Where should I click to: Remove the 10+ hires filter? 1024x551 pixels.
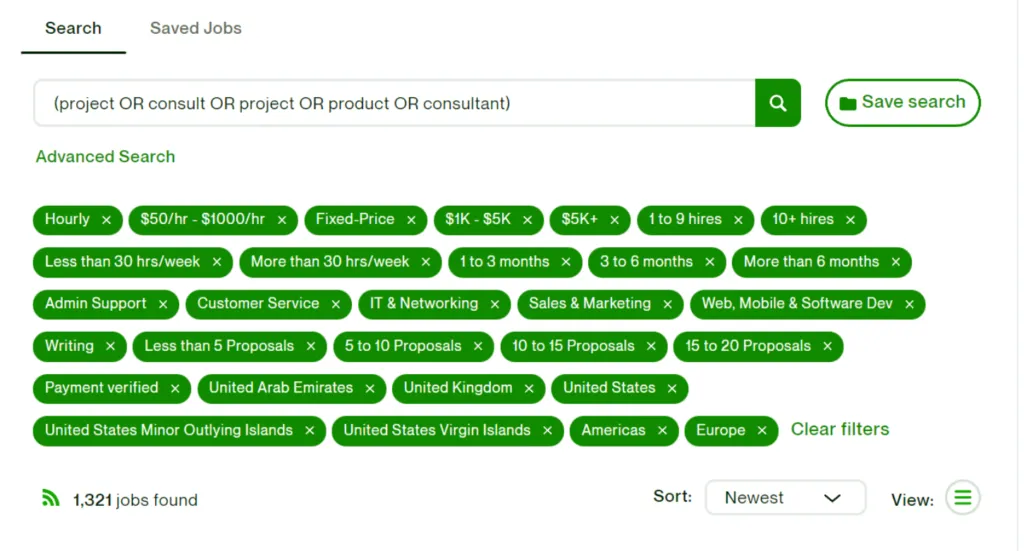(x=850, y=220)
